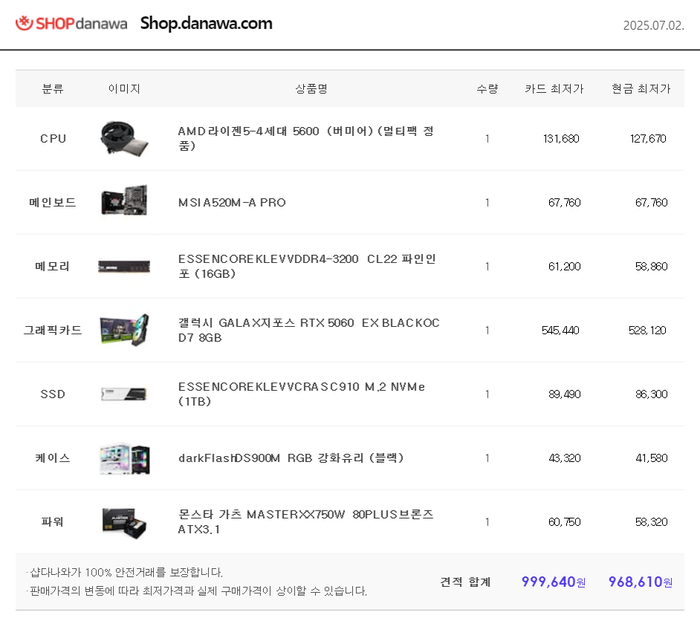Select the 몬스타 가츠 MASTER XX 750W product name
The height and width of the screenshot is (618, 700).
click(306, 522)
